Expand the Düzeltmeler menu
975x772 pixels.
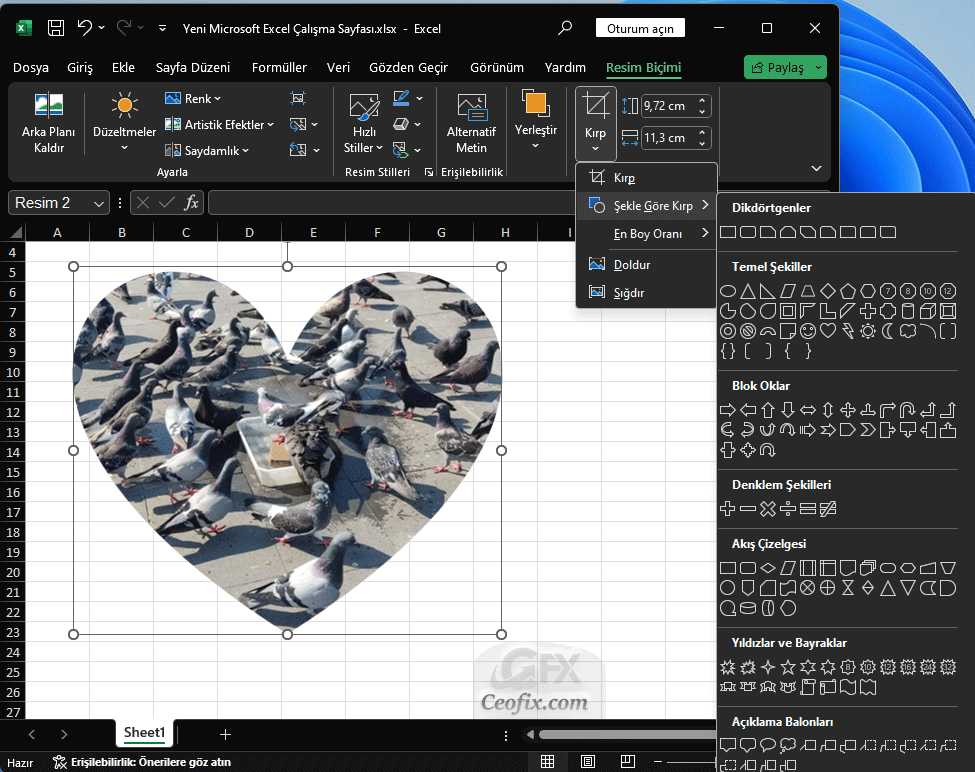(x=124, y=122)
